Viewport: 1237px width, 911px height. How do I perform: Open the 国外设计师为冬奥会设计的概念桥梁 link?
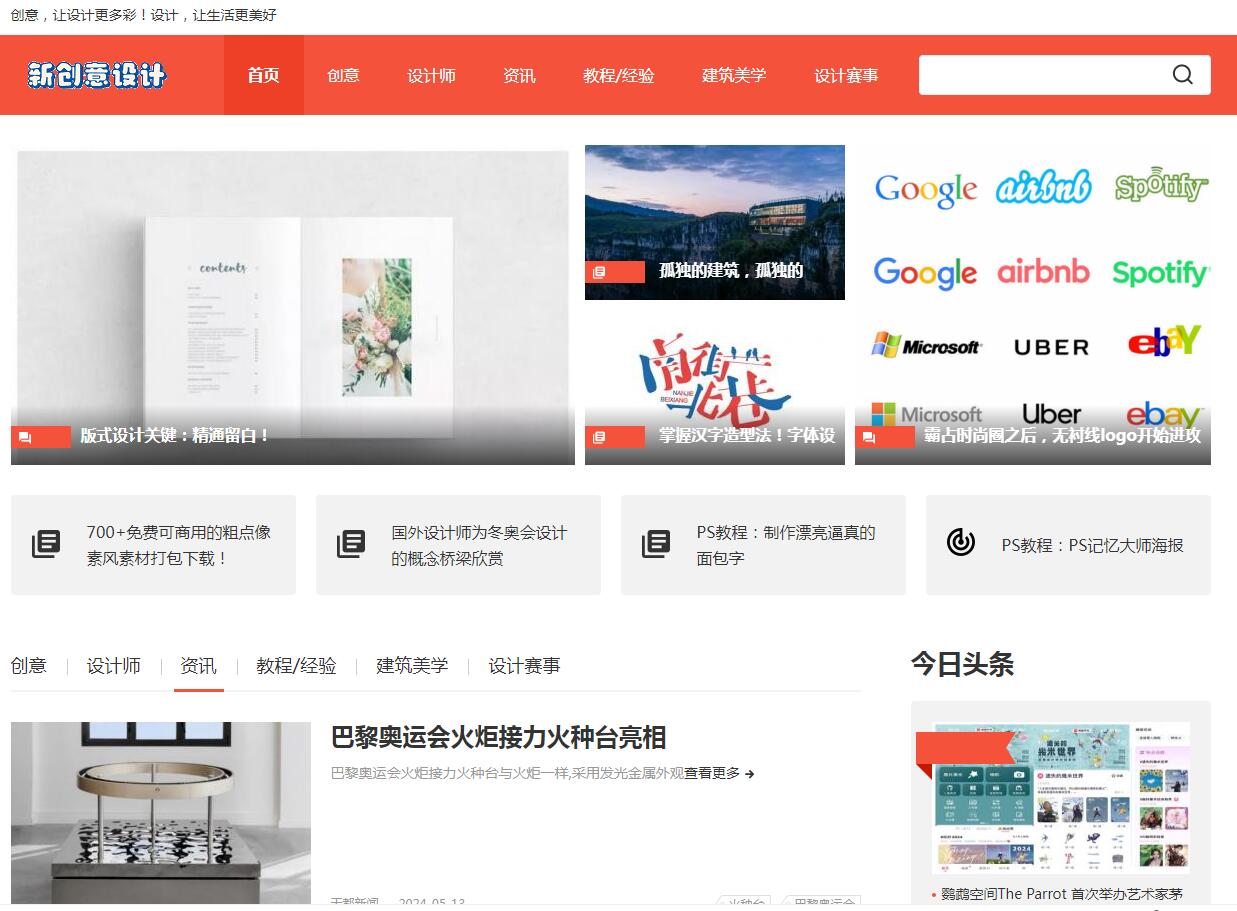click(x=479, y=545)
